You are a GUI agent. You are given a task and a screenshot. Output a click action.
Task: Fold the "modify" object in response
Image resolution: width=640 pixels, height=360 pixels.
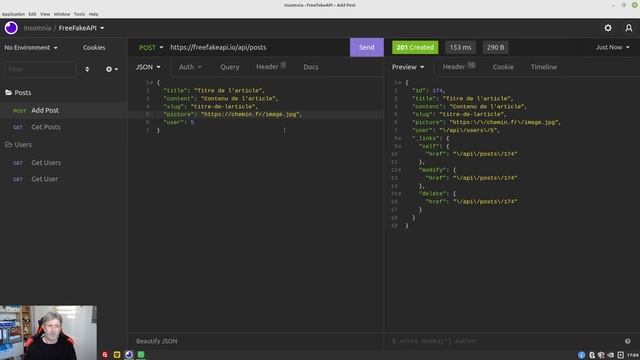(400, 170)
